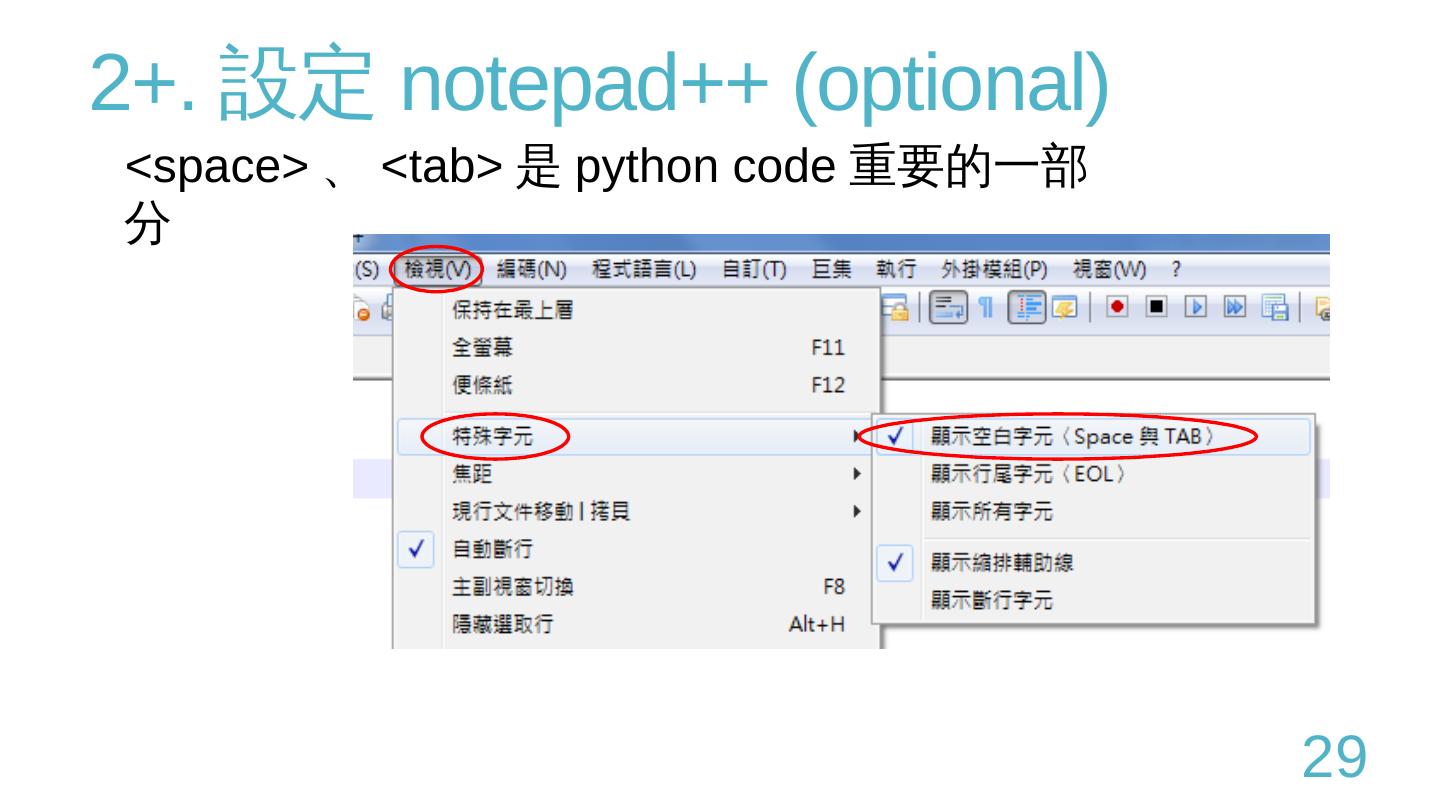Viewport: 1440px width, 810px height.
Task: Open the 程式語言(L) menu
Action: tap(644, 269)
